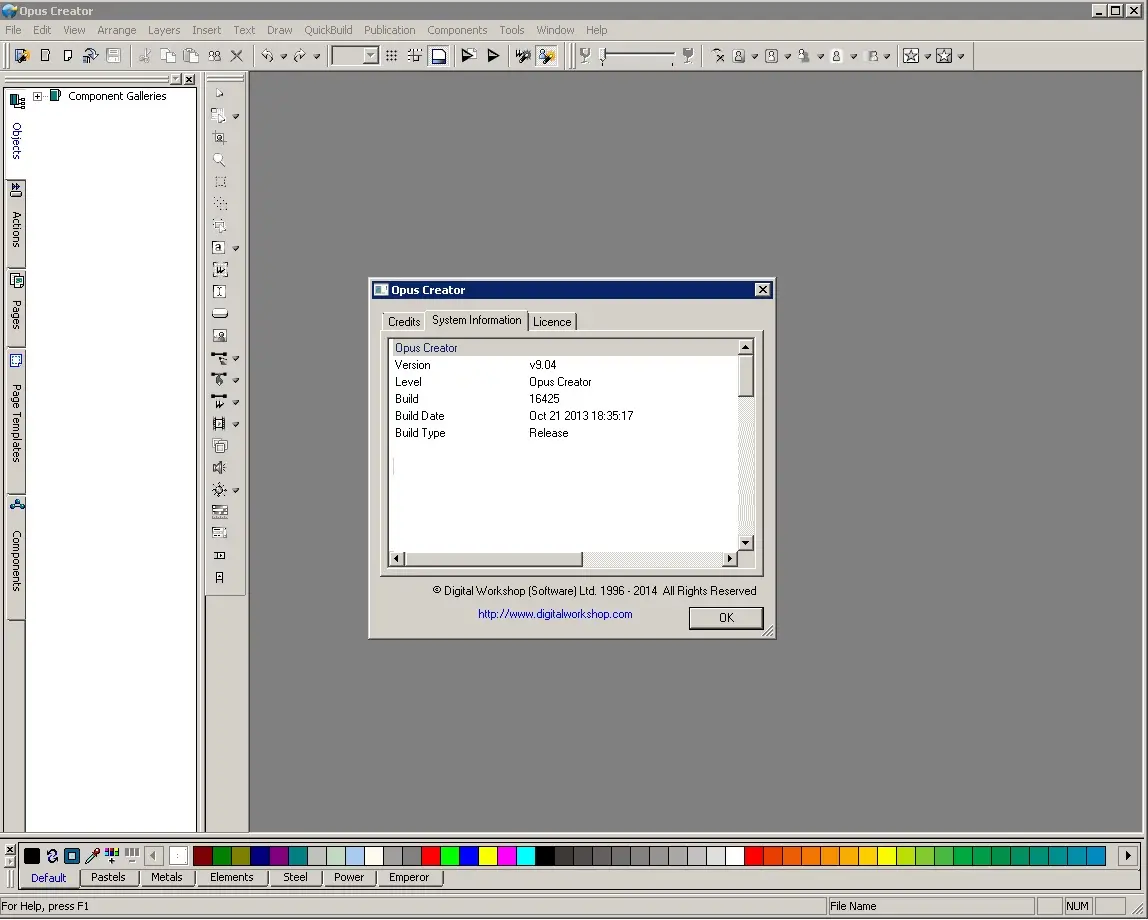1148x920 pixels.
Task: Open the Actions side panel tab
Action: click(16, 223)
